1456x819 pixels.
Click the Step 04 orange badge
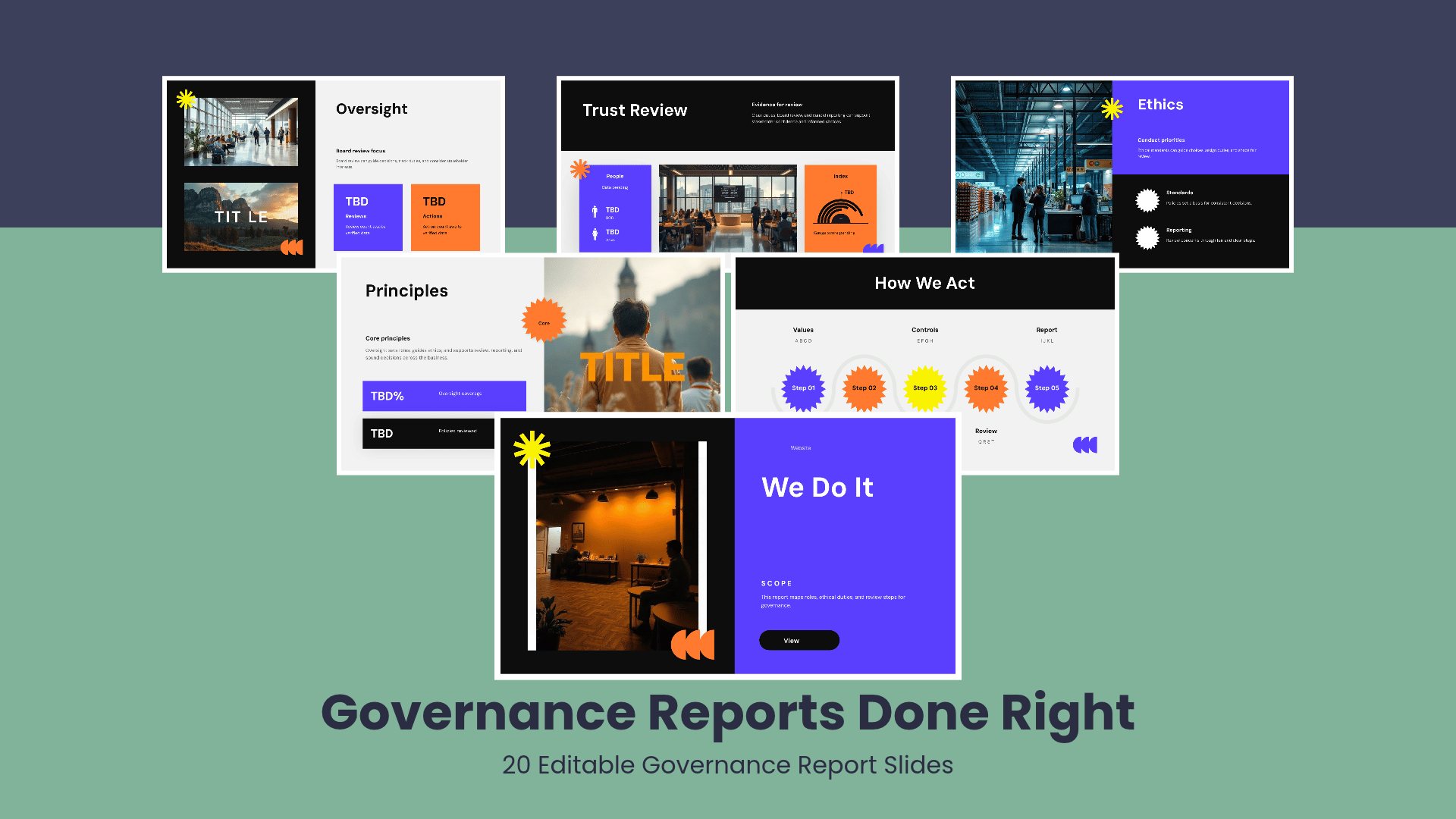tap(986, 388)
